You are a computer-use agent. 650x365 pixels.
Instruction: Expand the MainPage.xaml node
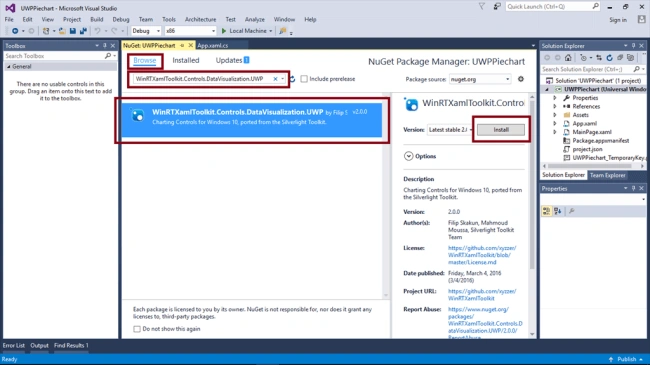[x=555, y=132]
